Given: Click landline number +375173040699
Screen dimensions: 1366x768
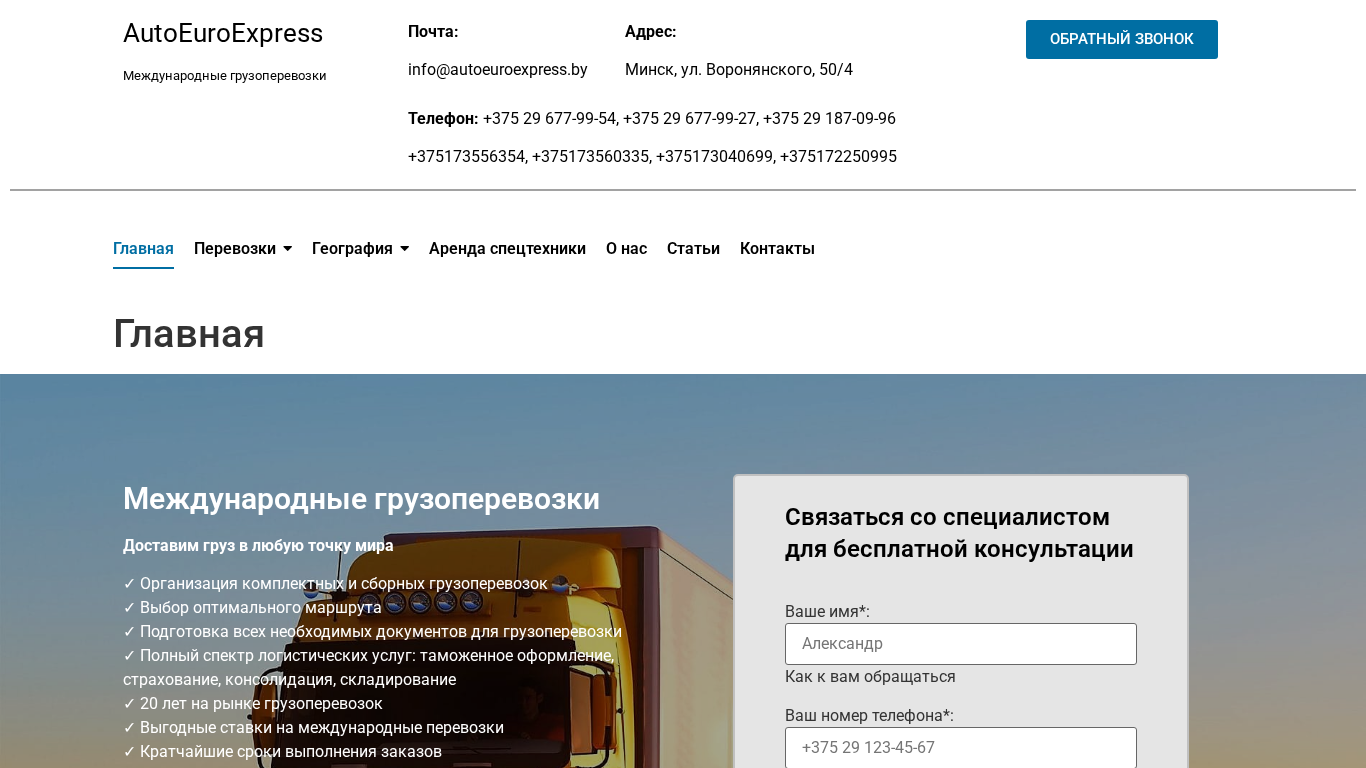Looking at the screenshot, I should [x=714, y=157].
